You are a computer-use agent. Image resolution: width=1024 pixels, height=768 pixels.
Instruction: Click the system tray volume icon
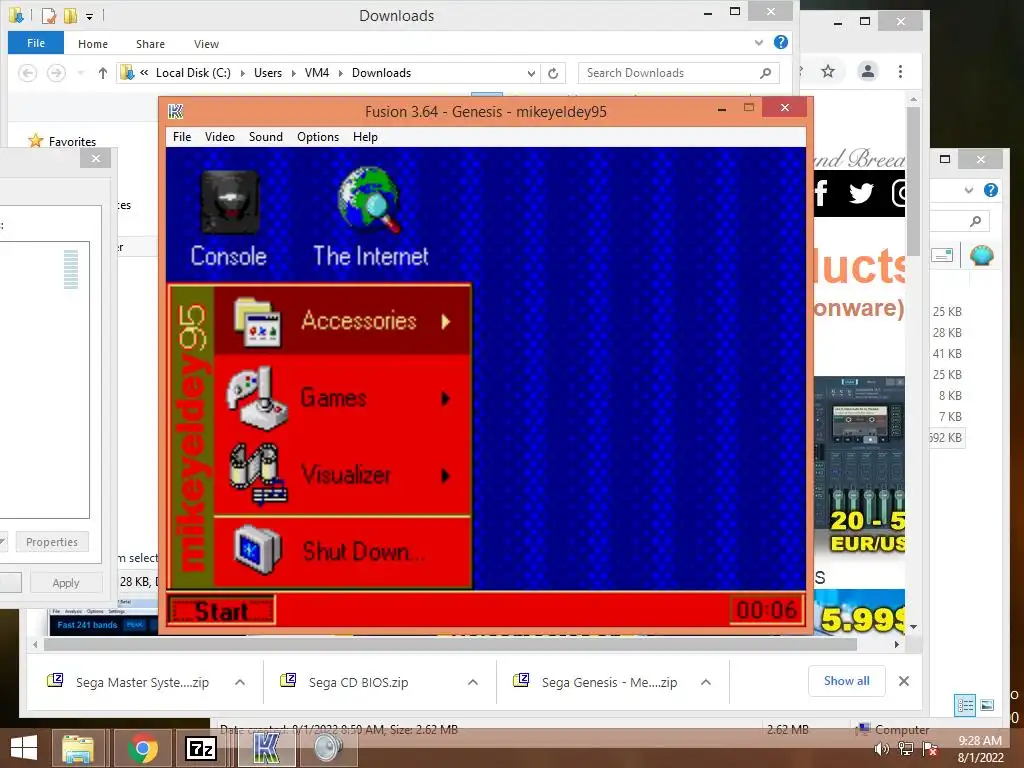pos(882,749)
